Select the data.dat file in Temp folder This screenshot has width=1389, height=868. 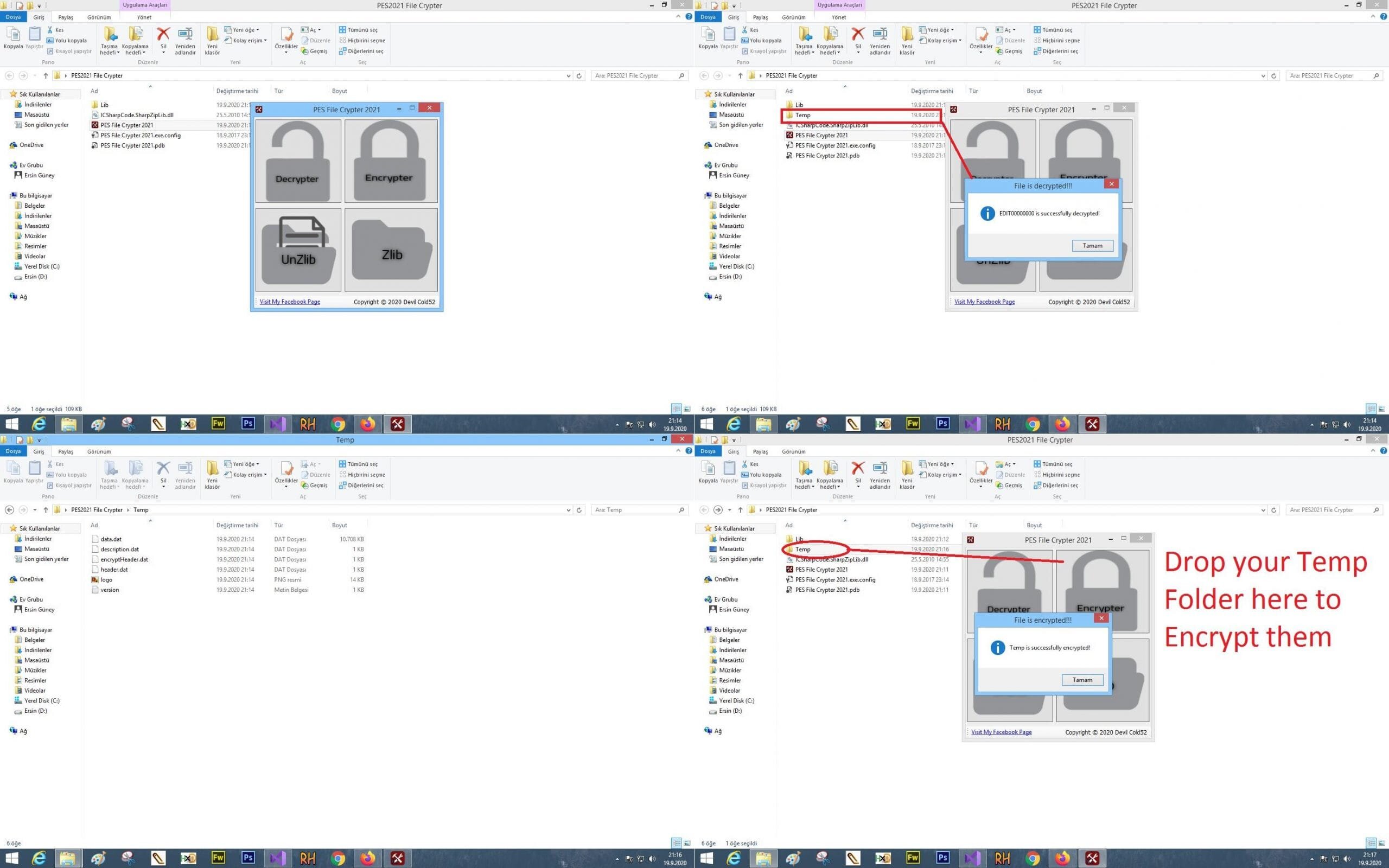tap(111, 539)
